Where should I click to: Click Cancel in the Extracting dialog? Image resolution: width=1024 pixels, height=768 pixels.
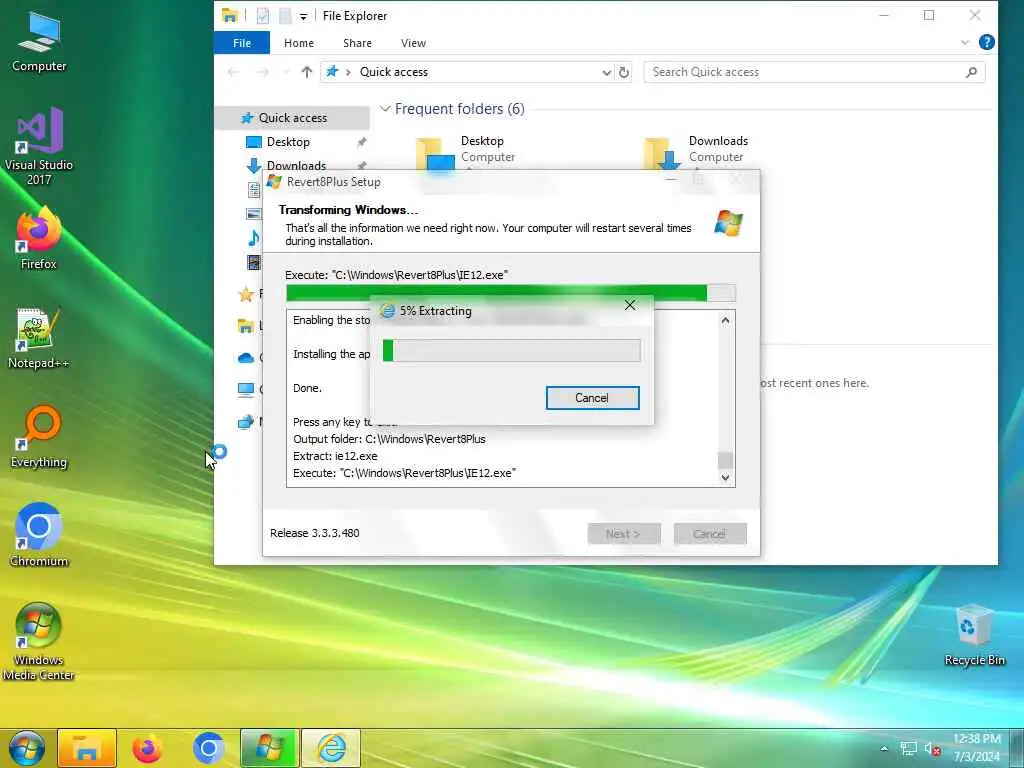(x=592, y=398)
